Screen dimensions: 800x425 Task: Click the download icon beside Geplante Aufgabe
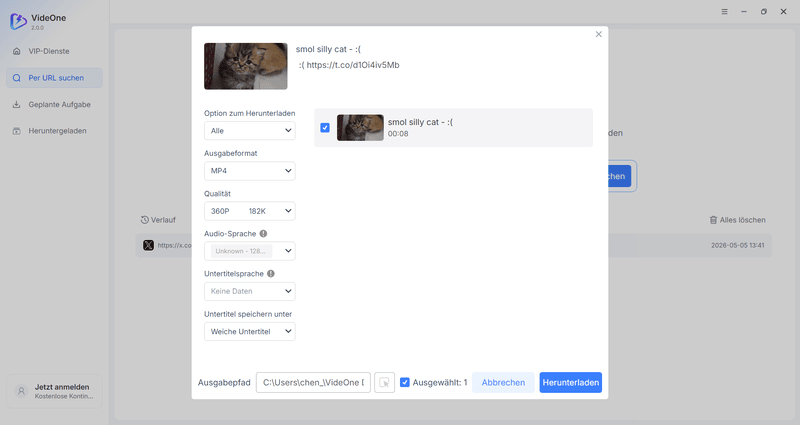[x=17, y=105]
